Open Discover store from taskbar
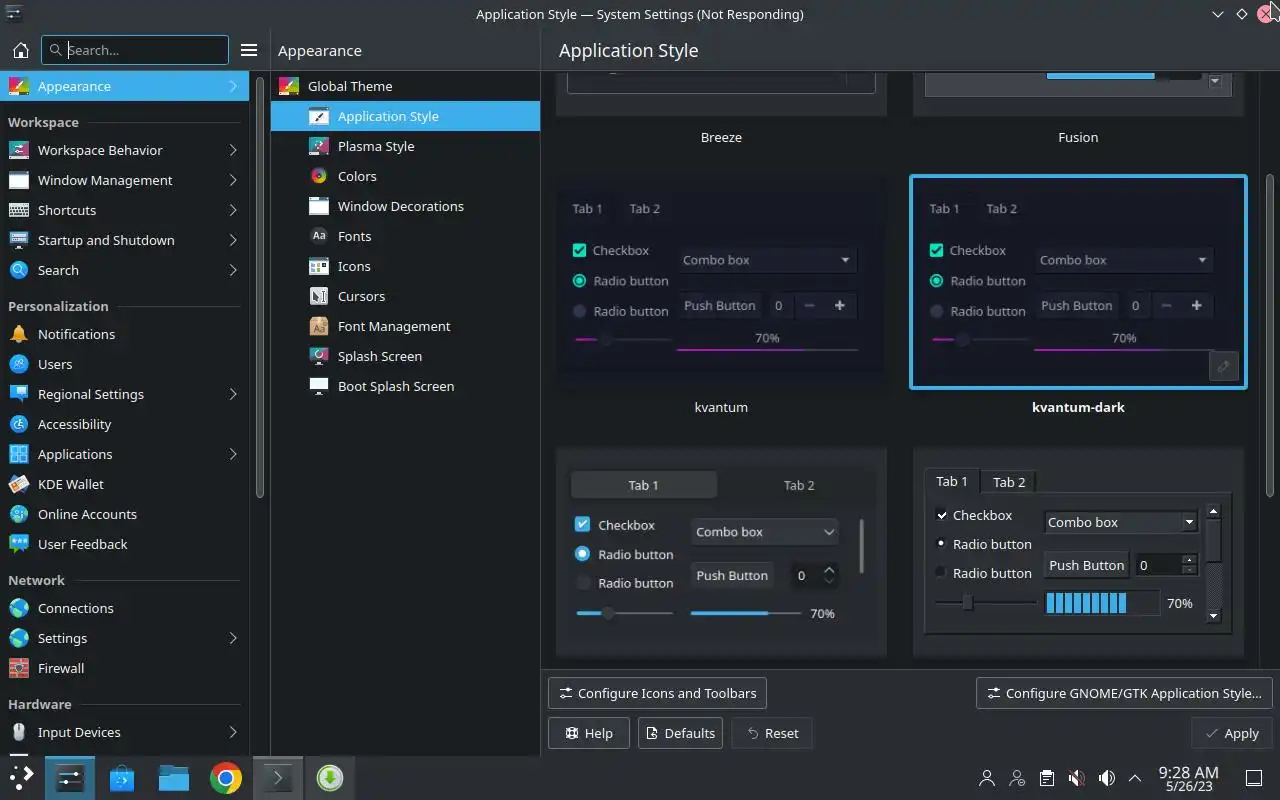The image size is (1280, 800). click(122, 777)
